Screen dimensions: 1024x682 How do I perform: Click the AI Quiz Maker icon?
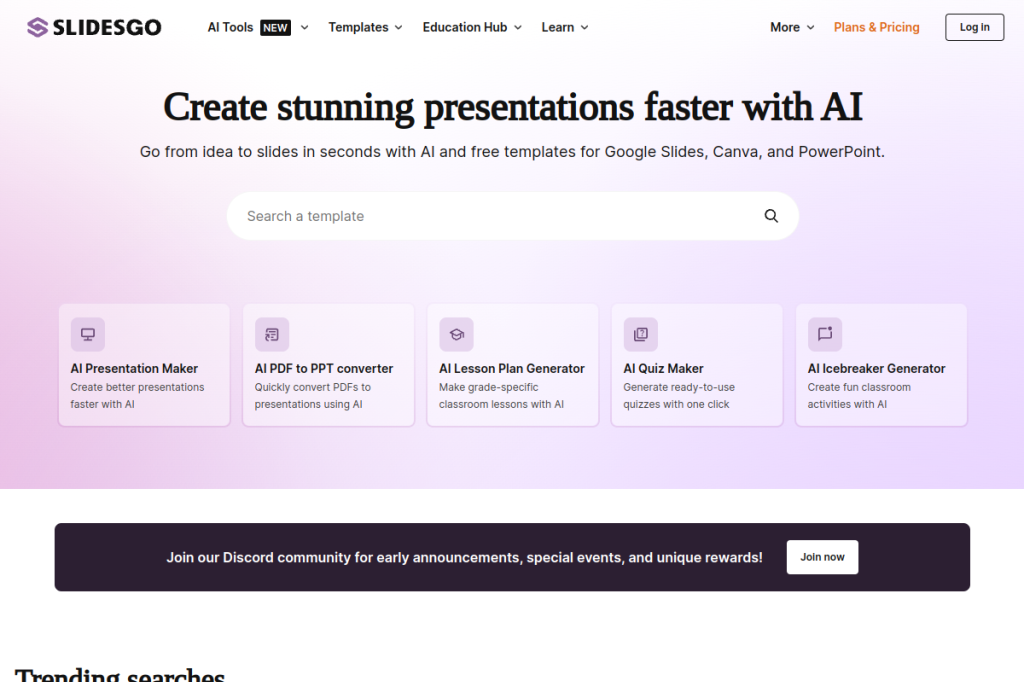pyautogui.click(x=641, y=334)
